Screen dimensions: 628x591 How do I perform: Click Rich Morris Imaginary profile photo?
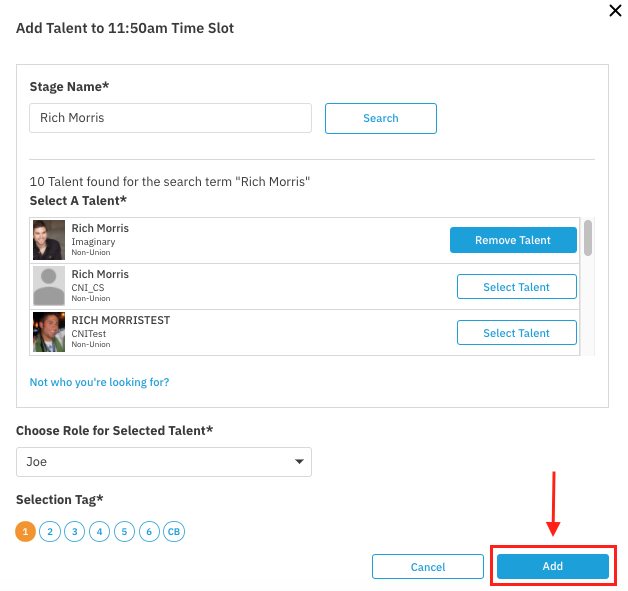pyautogui.click(x=48, y=240)
